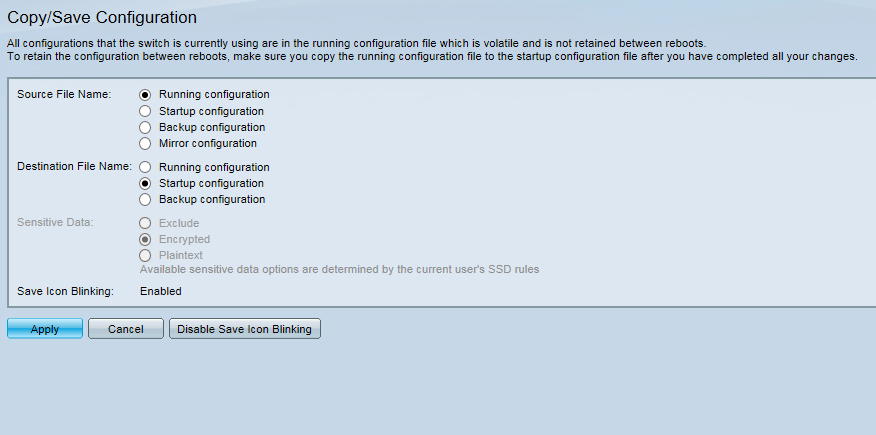Click the Sensitive Data label
The width and height of the screenshot is (876, 435).
[55, 222]
